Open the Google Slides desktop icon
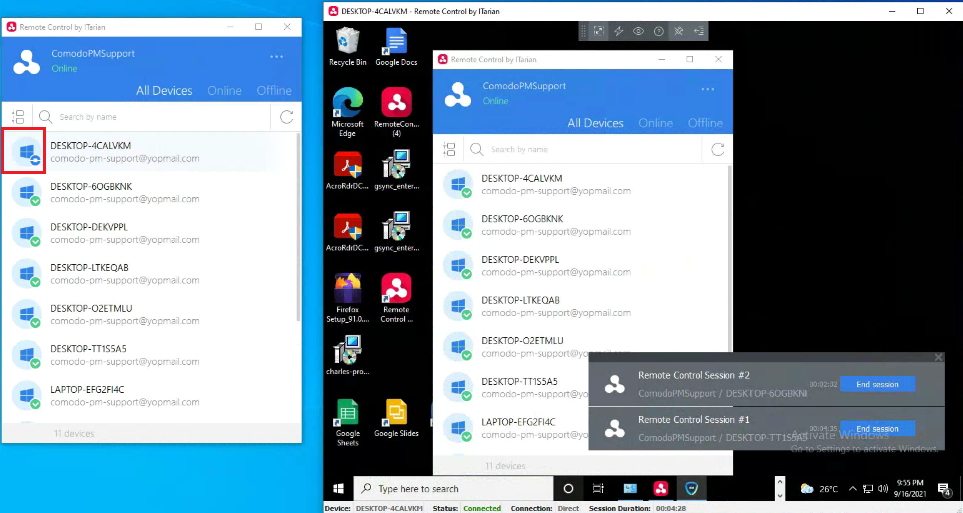 [396, 418]
